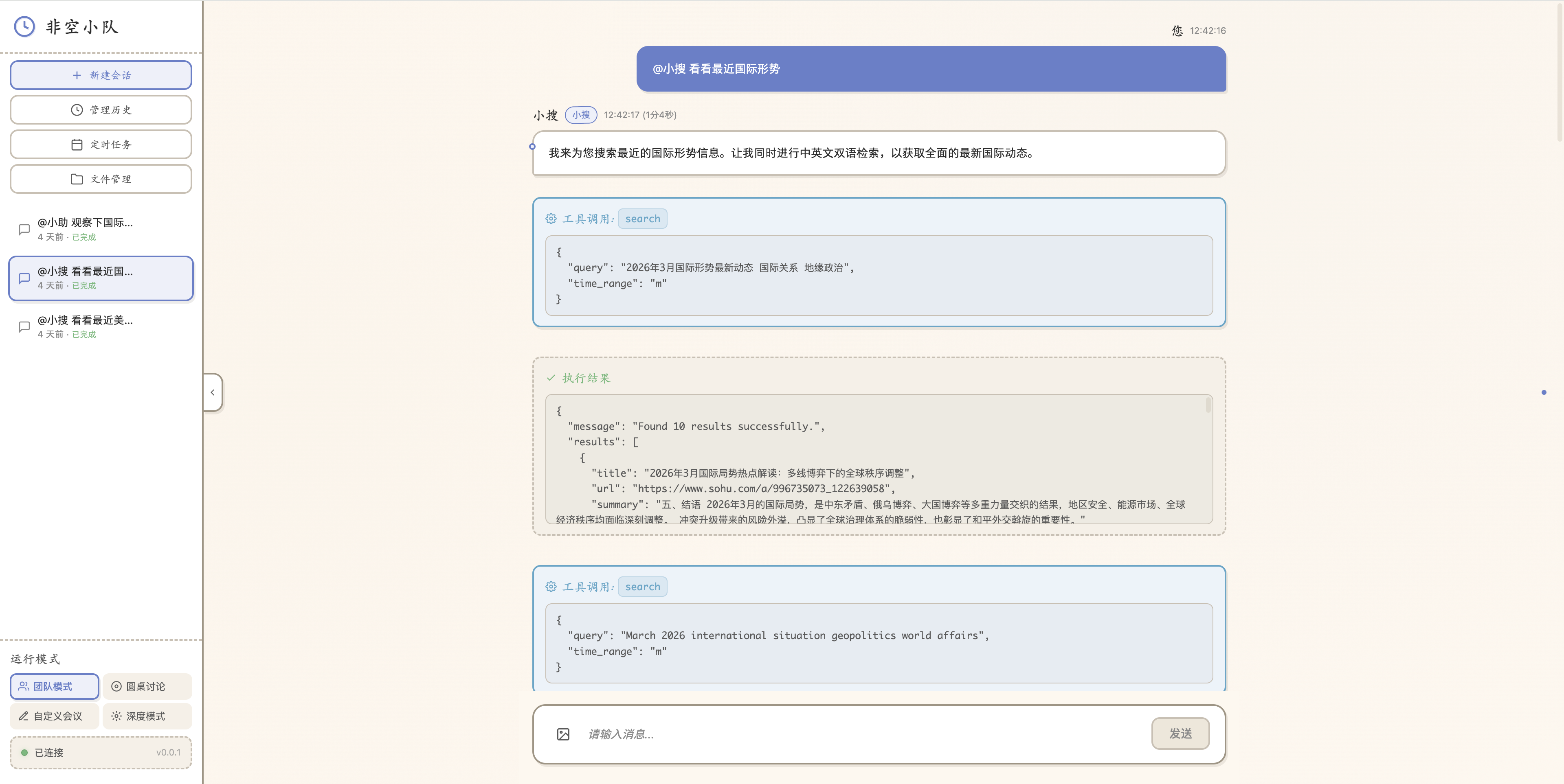This screenshot has height=784, width=1564.
Task: Click the scrollbar inside the 执行结果 JSON box
Action: [x=1208, y=405]
